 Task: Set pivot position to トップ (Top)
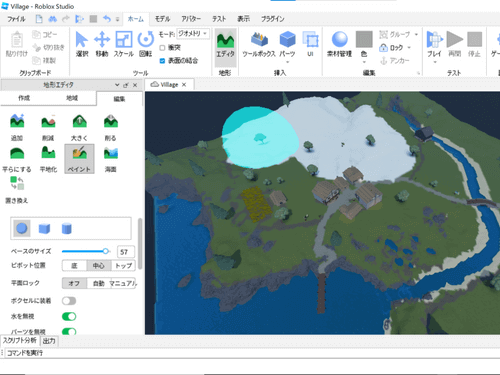click(123, 265)
